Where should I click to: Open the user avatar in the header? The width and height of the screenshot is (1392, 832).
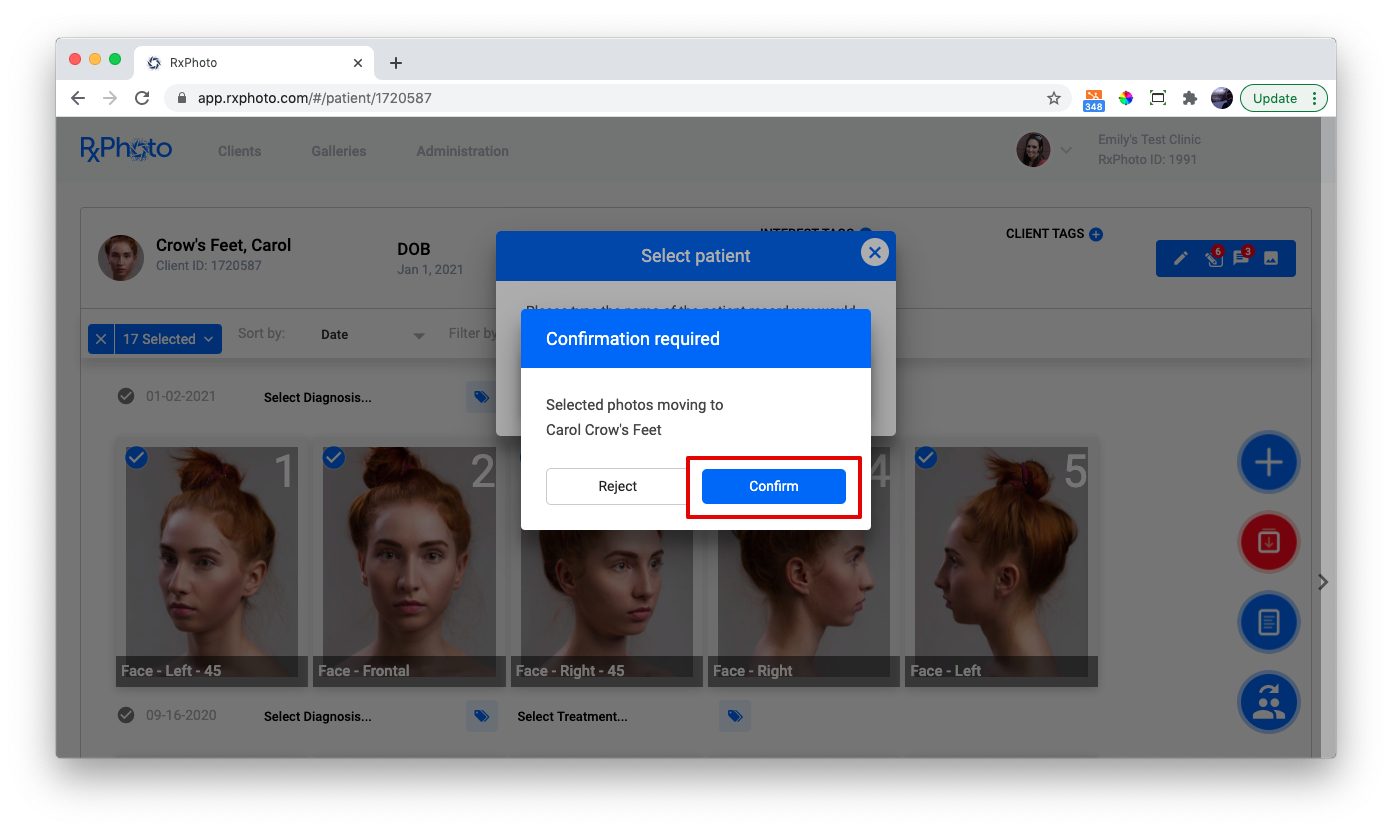(1033, 150)
